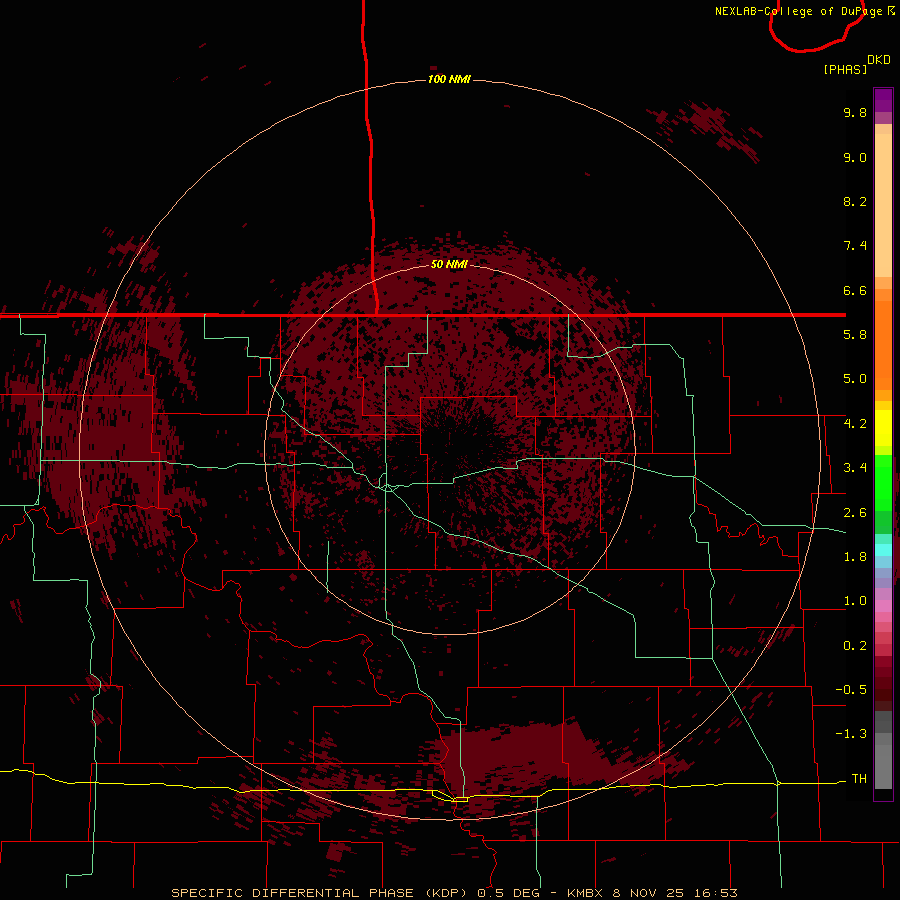Click the 9.0 value on the color scale
900x900 pixels.
pos(855,157)
